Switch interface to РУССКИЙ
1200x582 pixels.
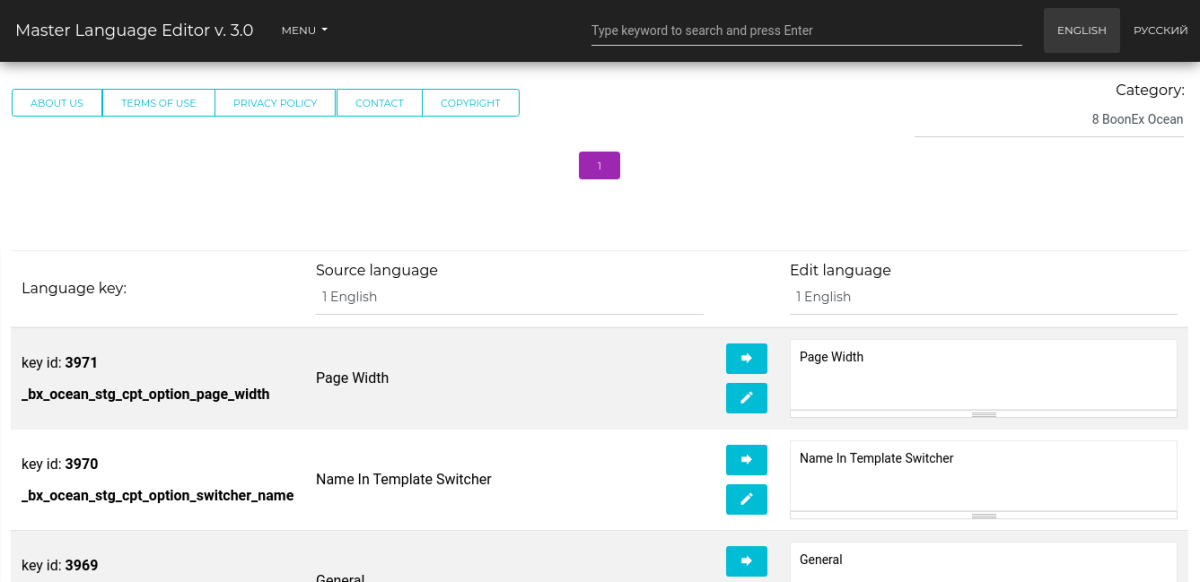click(x=1160, y=30)
